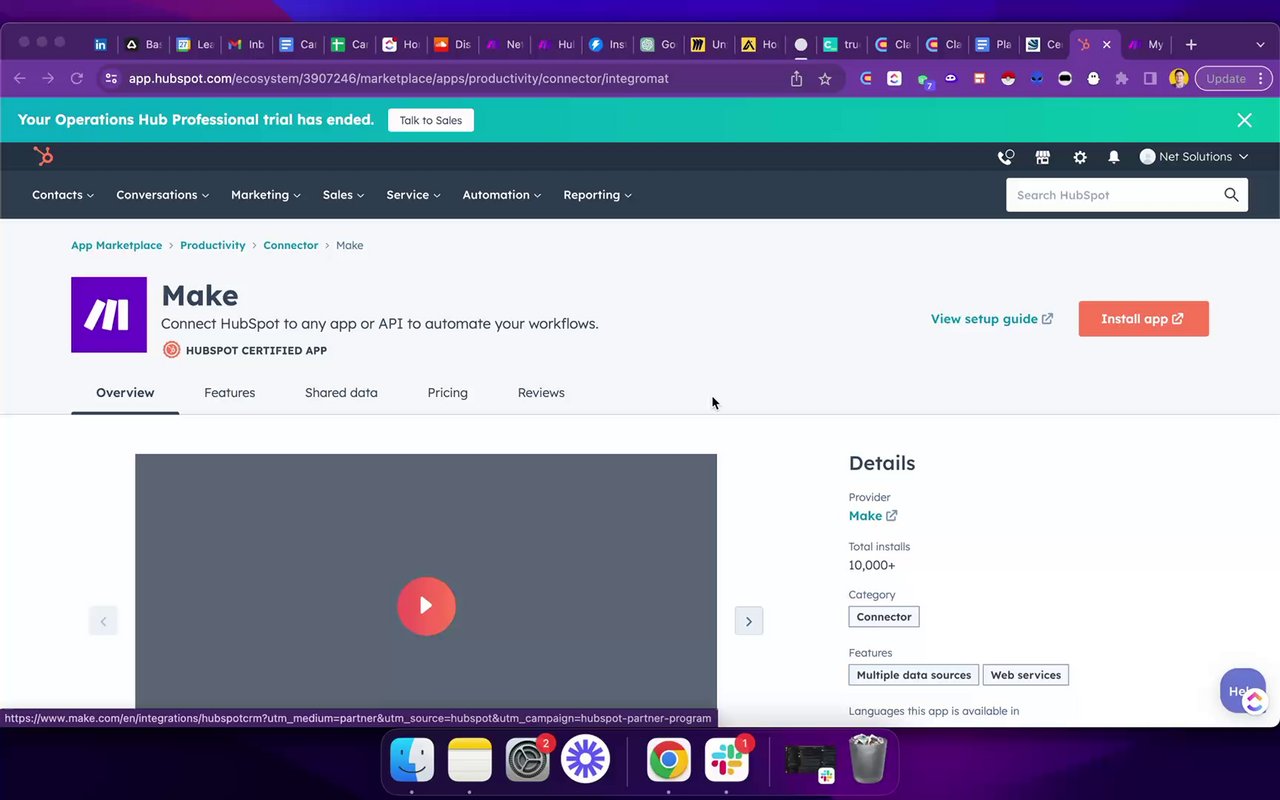
Task: Switch to the Features tab
Action: coord(230,393)
